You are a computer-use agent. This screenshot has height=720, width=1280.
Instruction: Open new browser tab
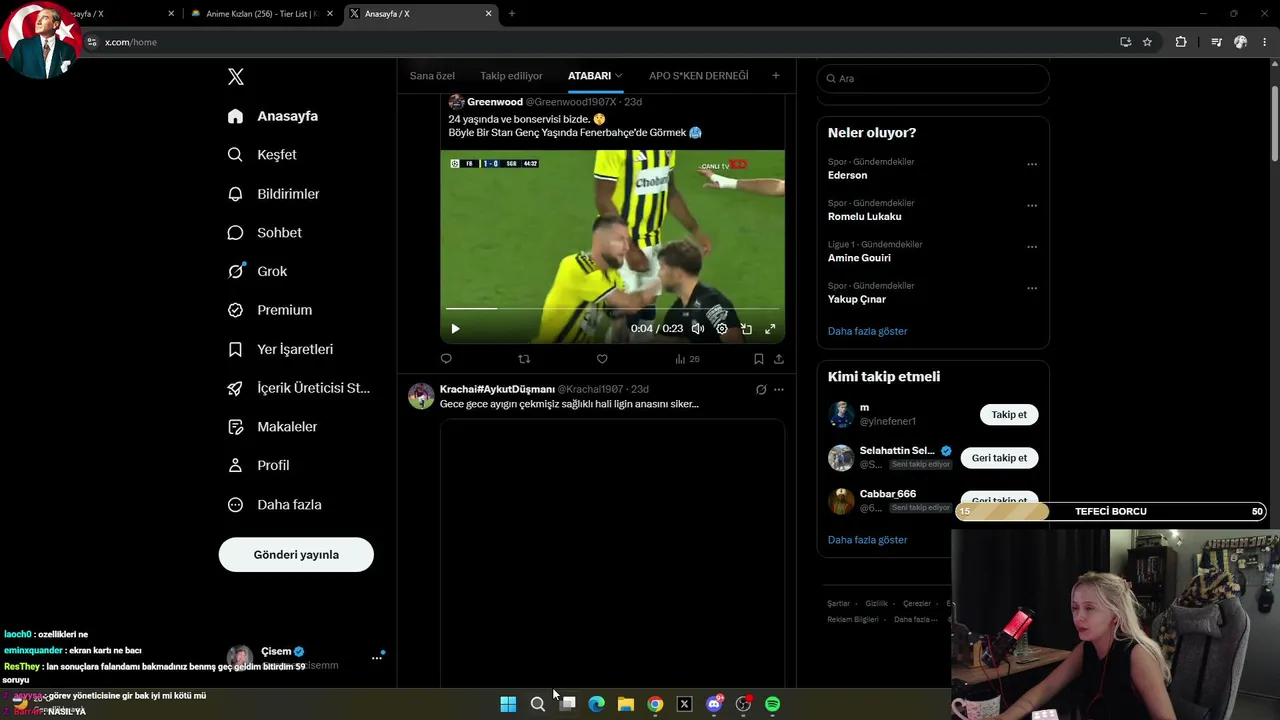point(512,14)
